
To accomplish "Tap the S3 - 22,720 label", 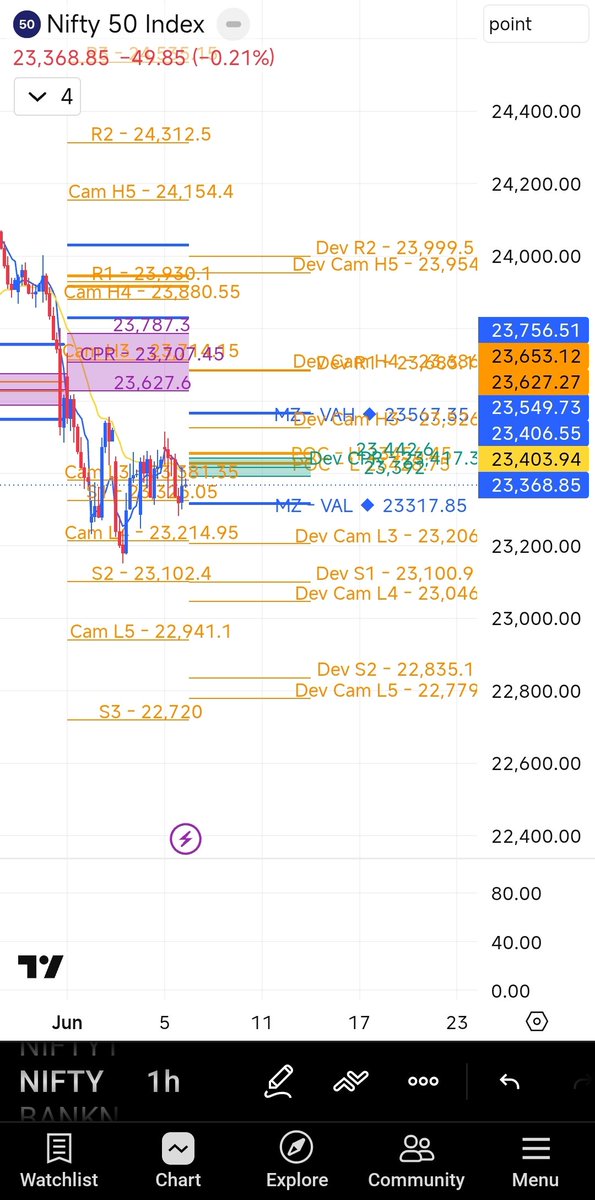I will (x=151, y=712).
